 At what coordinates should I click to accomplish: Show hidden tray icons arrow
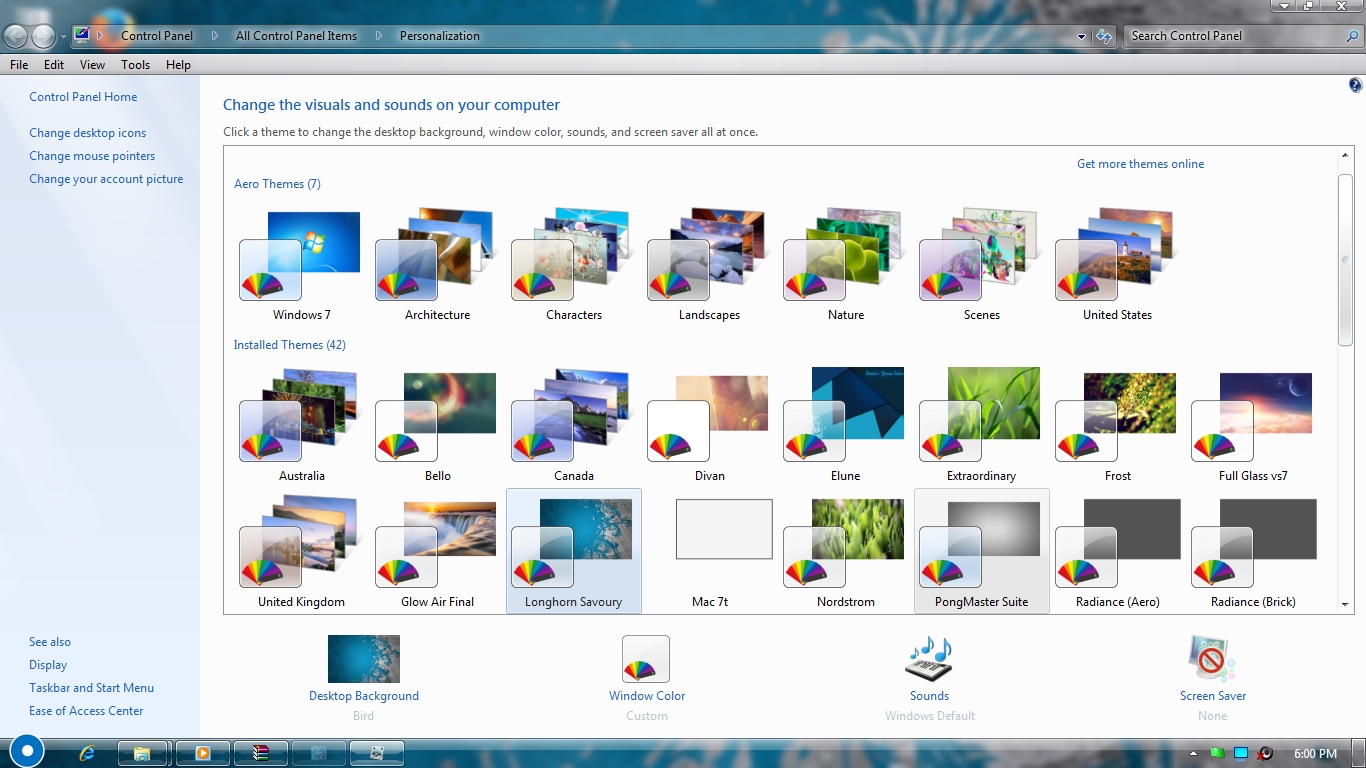click(1193, 754)
